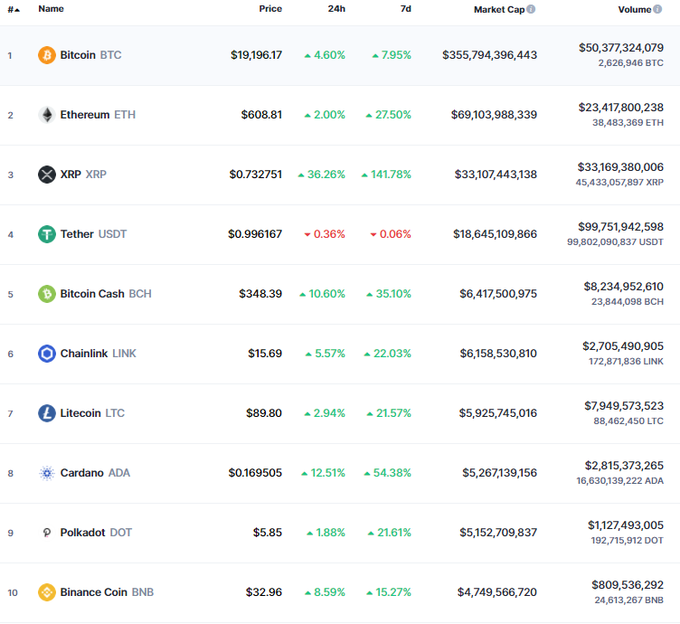The height and width of the screenshot is (624, 680).
Task: Click Bitcoin price $19,196.17
Action: pos(256,55)
